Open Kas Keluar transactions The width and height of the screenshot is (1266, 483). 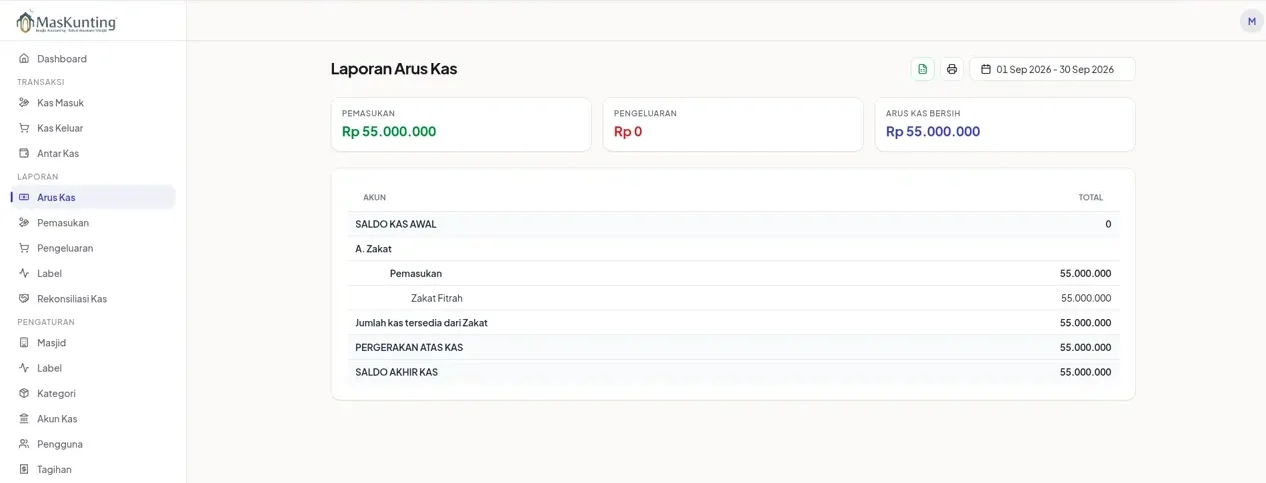click(93, 128)
